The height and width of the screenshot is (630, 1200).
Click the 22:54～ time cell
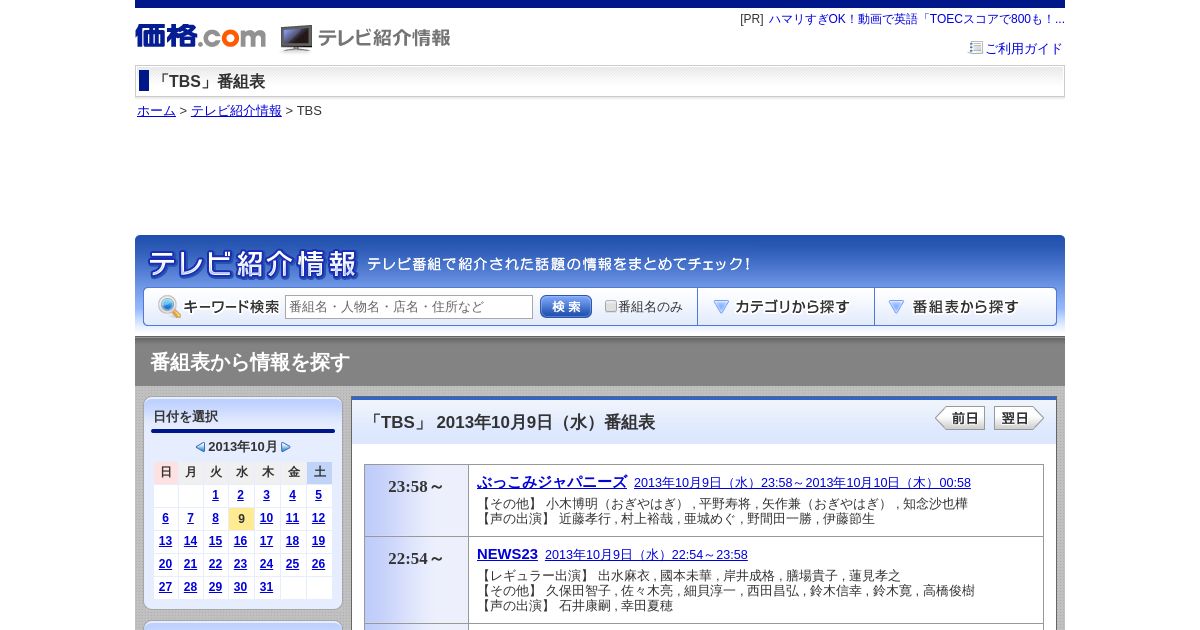click(x=416, y=580)
